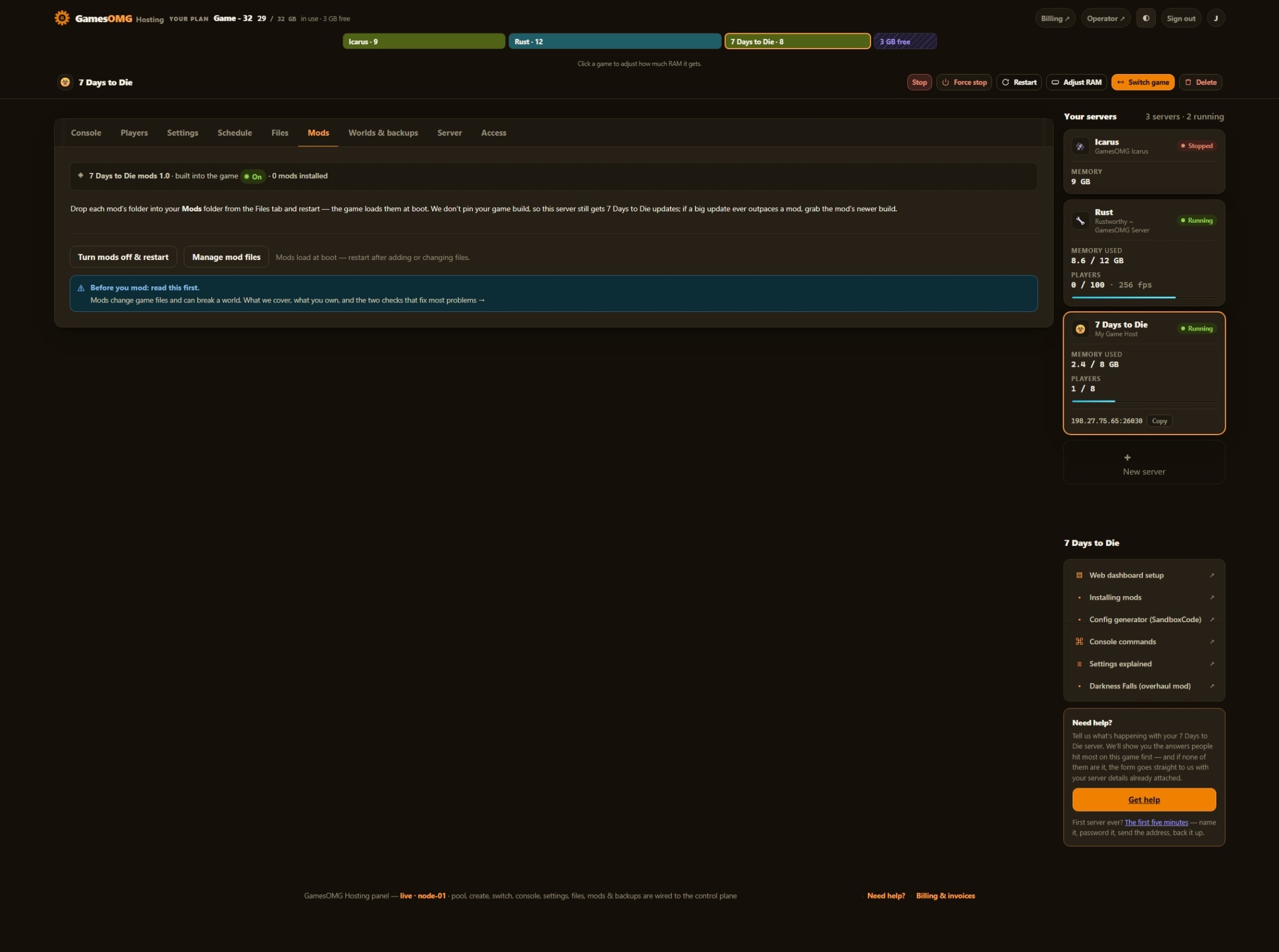Open external arrow for Web dashboard setup
The image size is (1279, 952).
point(1212,575)
